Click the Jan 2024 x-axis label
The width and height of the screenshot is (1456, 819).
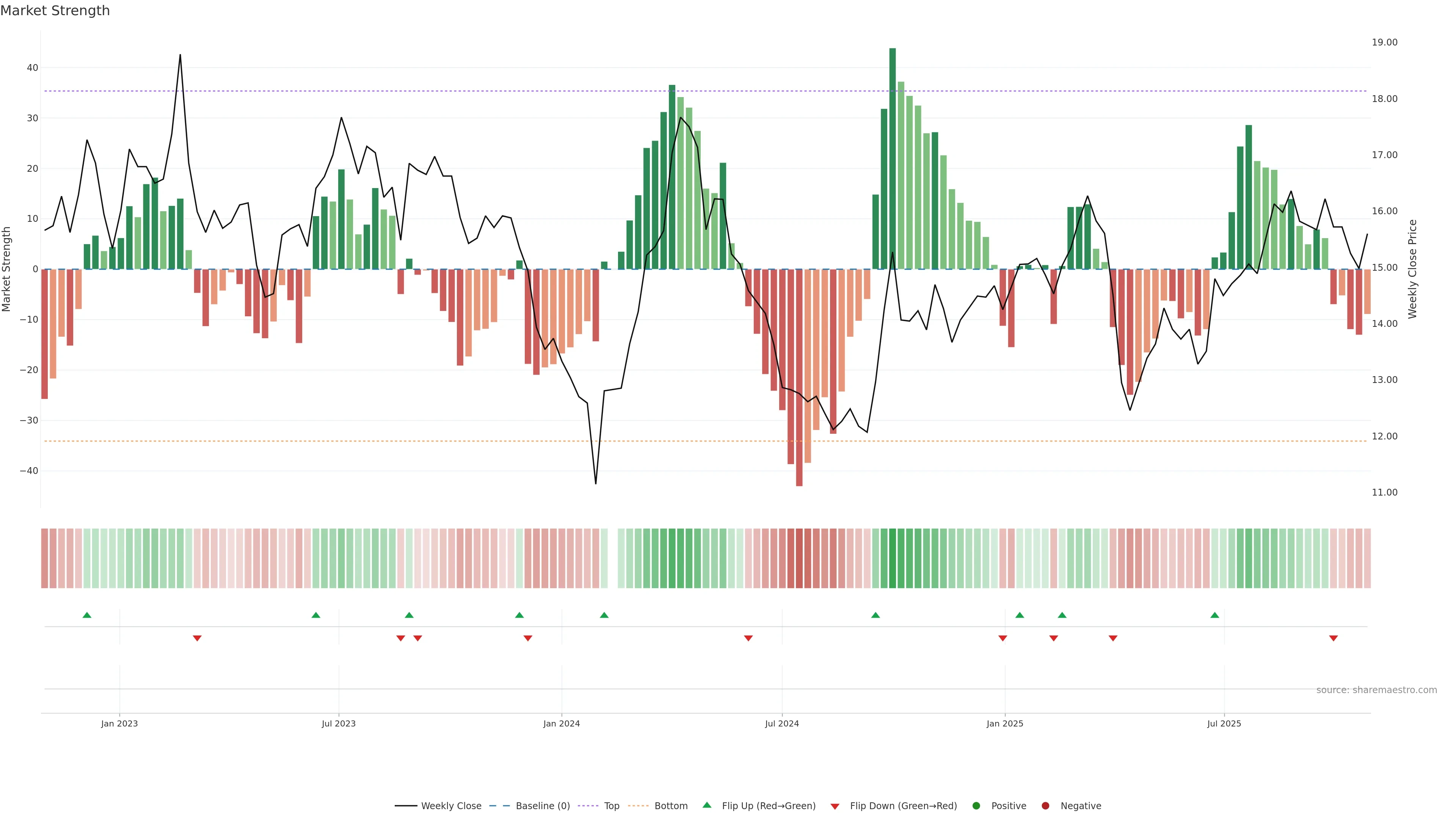pos(561,723)
